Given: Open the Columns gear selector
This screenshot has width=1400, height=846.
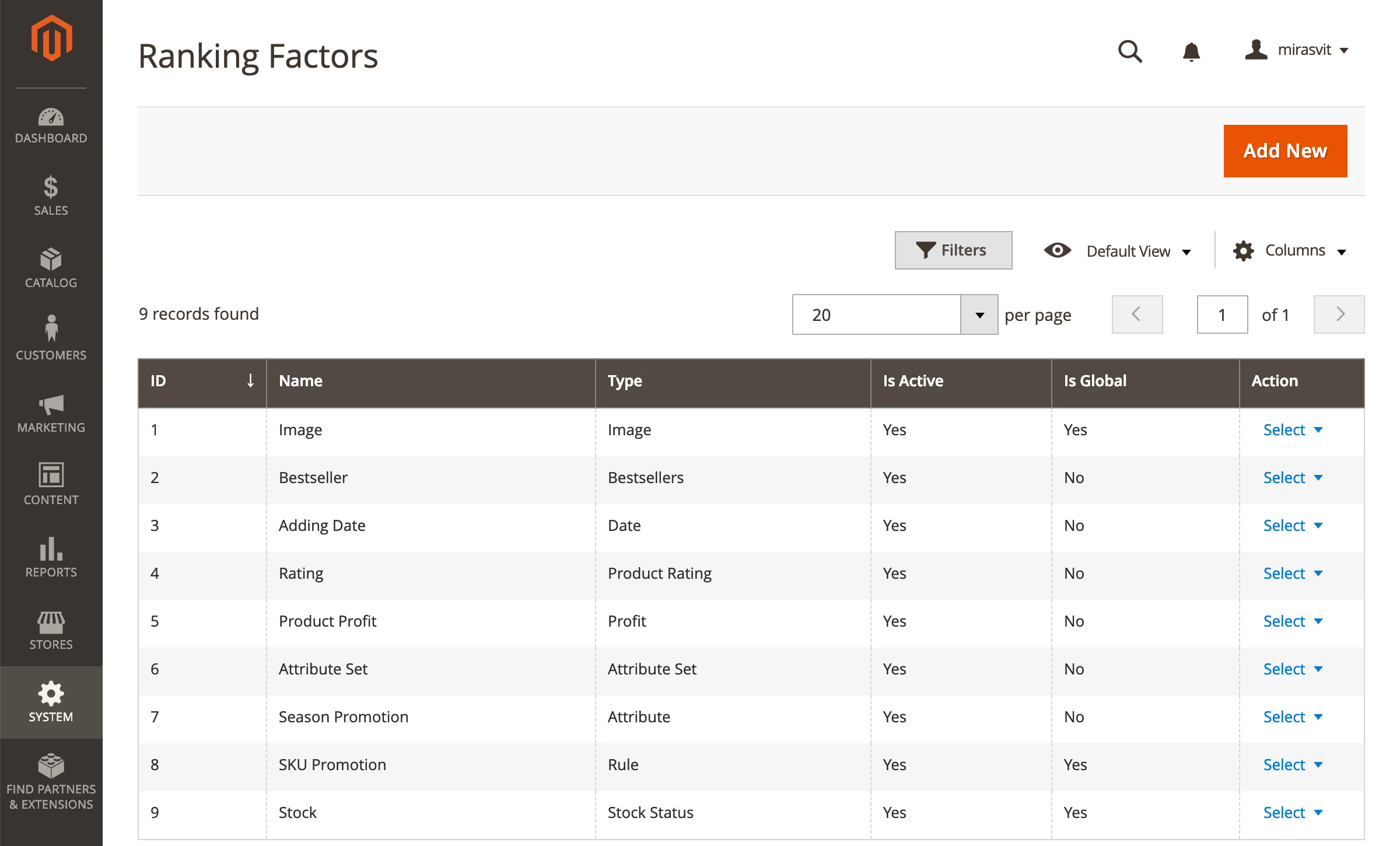Looking at the screenshot, I should click(x=1244, y=250).
